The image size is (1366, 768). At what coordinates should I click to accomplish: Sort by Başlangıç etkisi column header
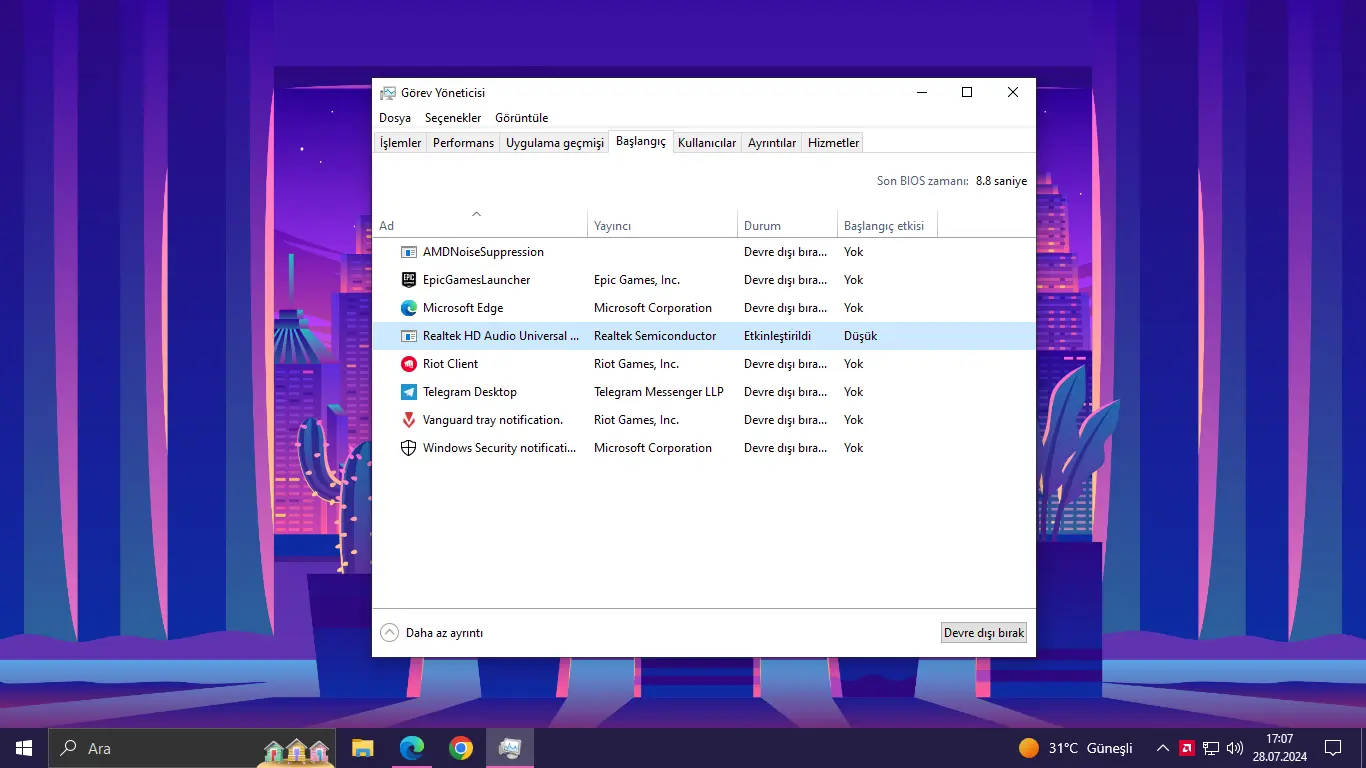click(887, 225)
